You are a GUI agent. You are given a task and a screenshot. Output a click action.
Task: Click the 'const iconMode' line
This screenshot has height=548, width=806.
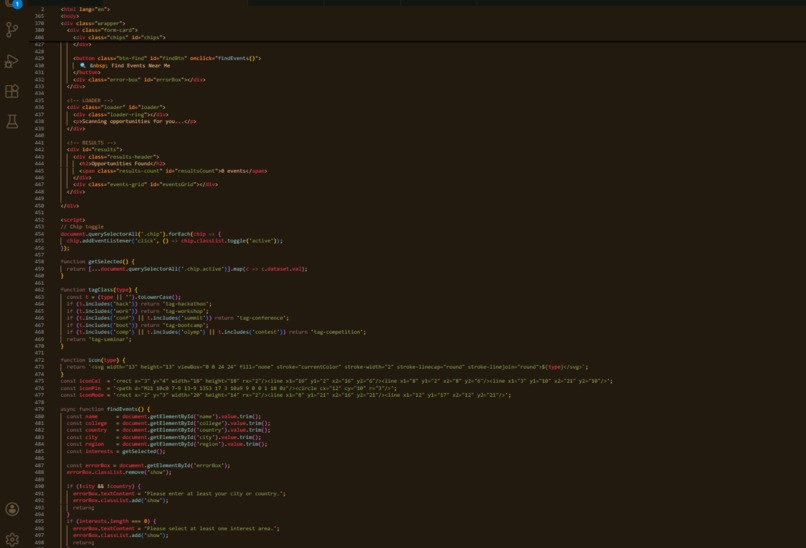tap(286, 395)
